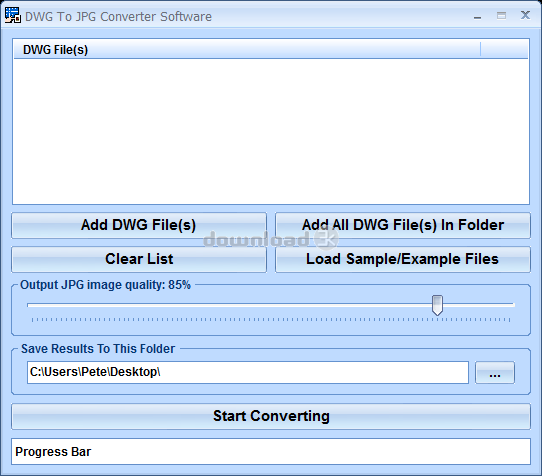Click the empty DWG file list area

click(x=271, y=131)
